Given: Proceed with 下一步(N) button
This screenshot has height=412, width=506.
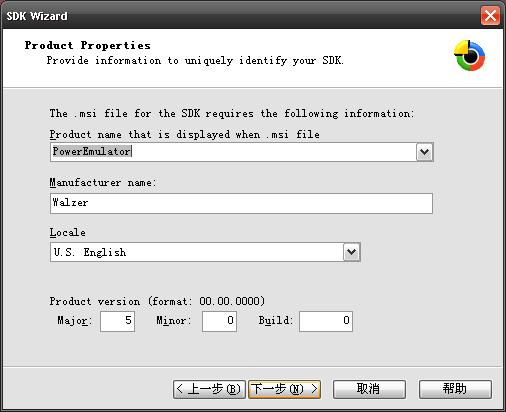Looking at the screenshot, I should click(284, 389).
